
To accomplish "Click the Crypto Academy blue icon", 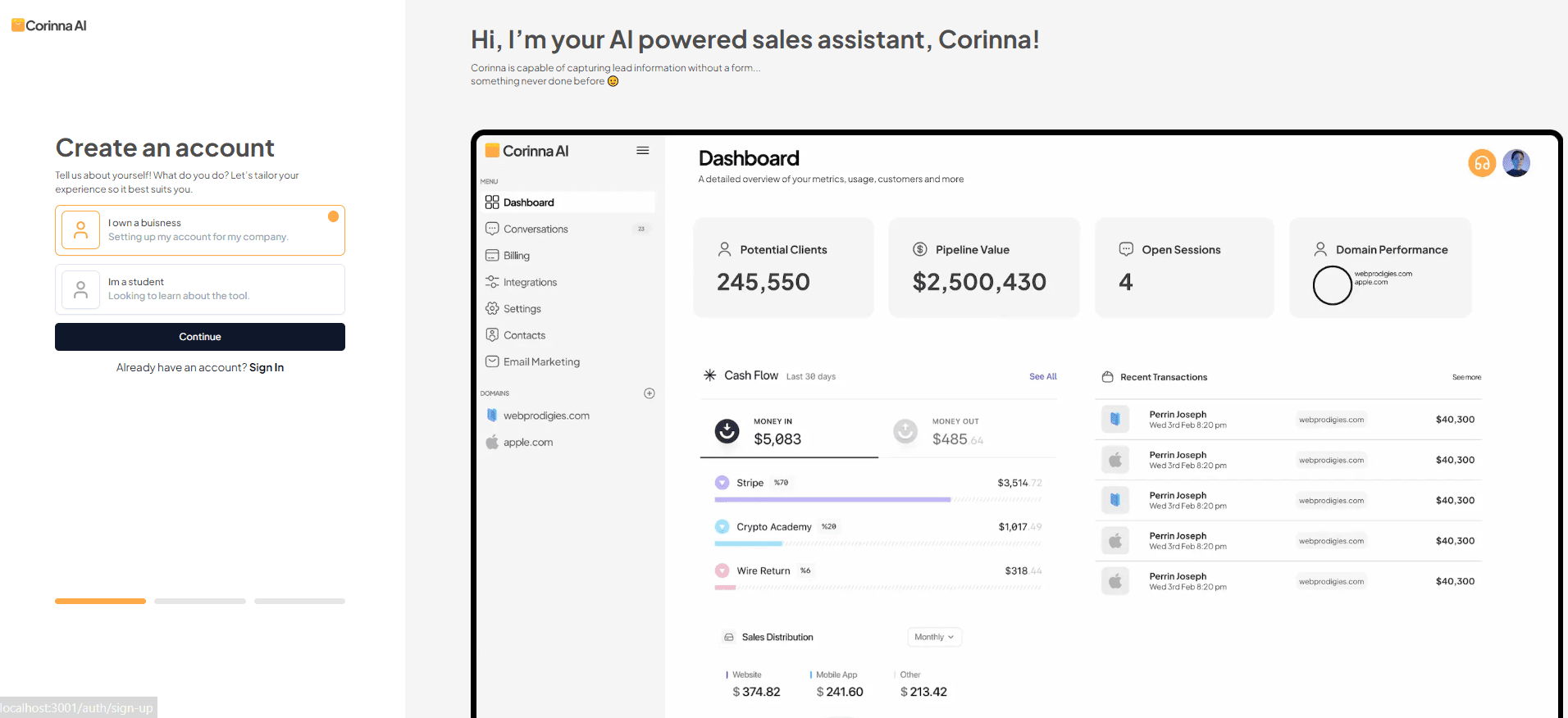I will tap(722, 526).
